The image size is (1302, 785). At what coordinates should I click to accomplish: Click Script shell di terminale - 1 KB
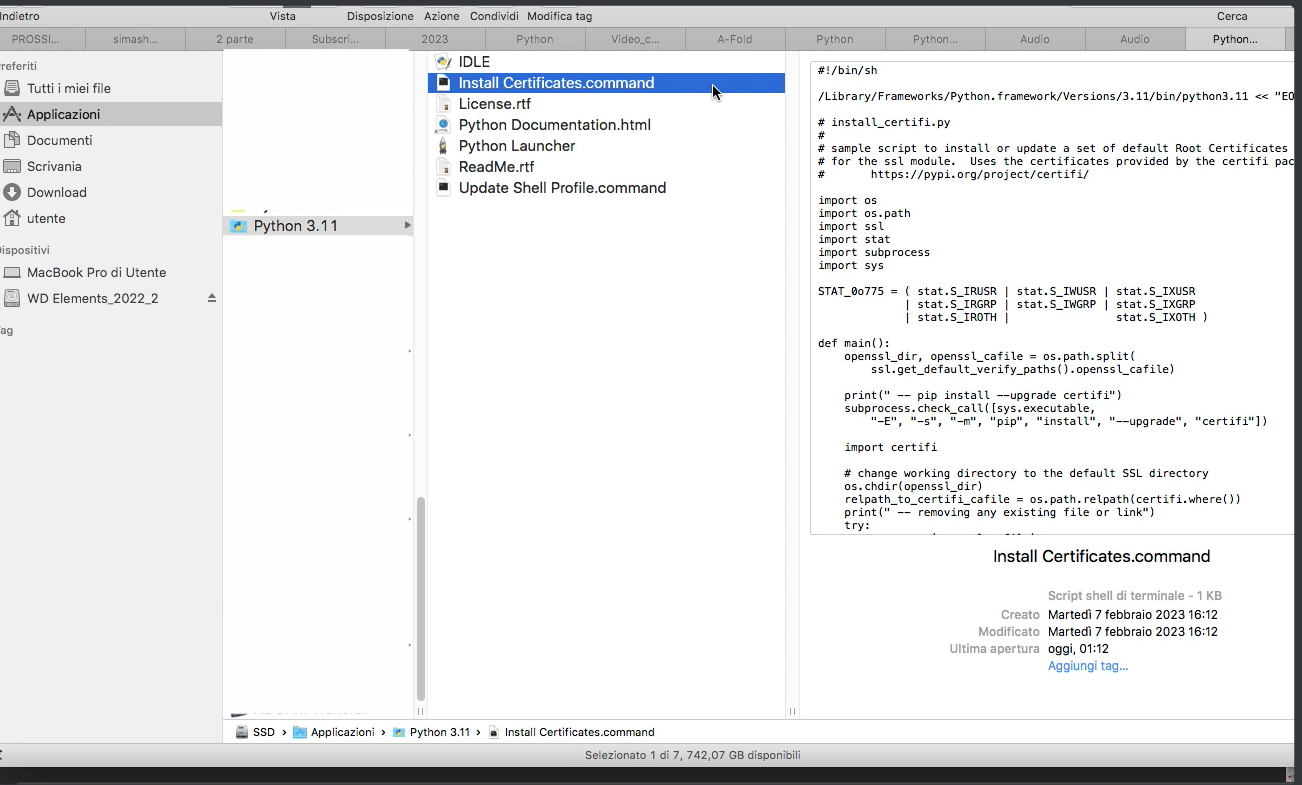1135,596
